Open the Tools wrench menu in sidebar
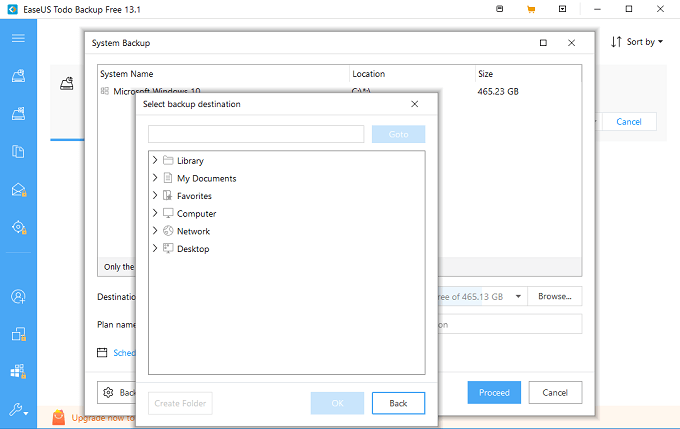 pyautogui.click(x=19, y=409)
